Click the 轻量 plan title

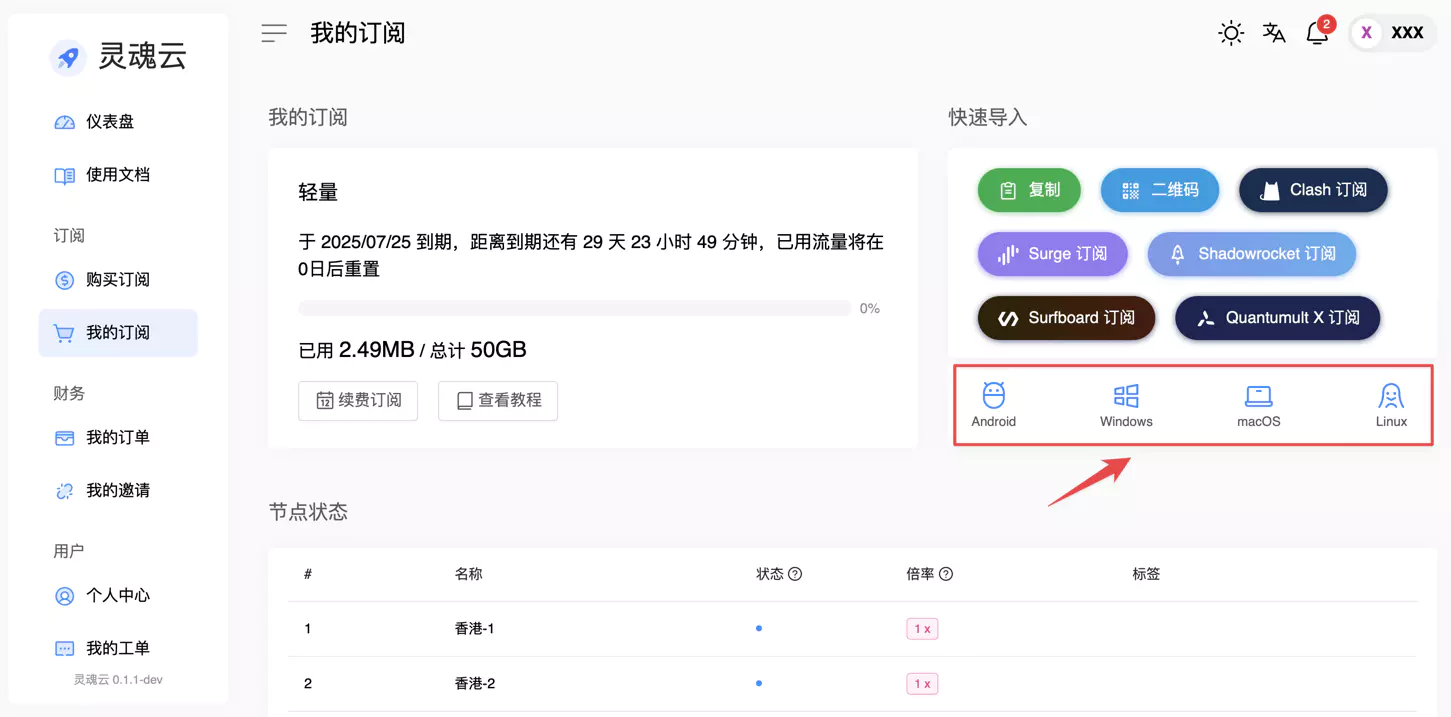(318, 193)
